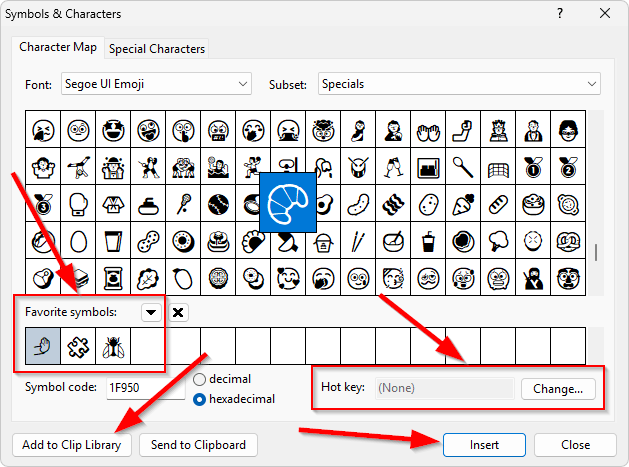
Task: Select the pretzel emoji
Action: click(568, 241)
